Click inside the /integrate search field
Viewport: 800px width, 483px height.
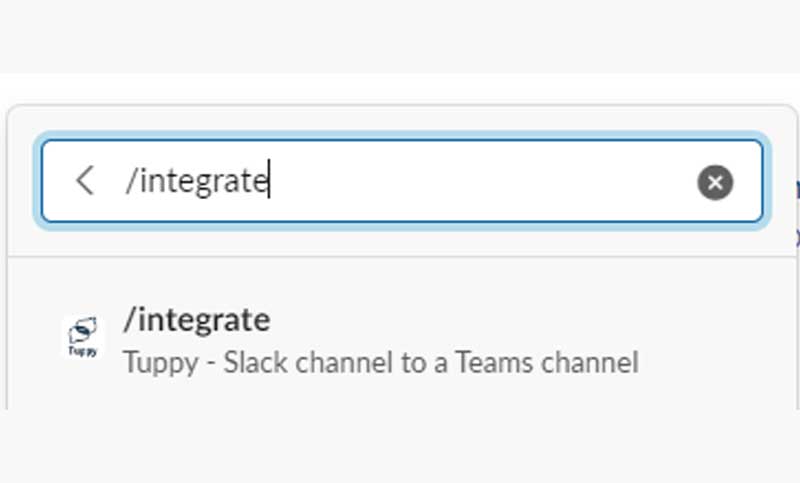pos(402,181)
